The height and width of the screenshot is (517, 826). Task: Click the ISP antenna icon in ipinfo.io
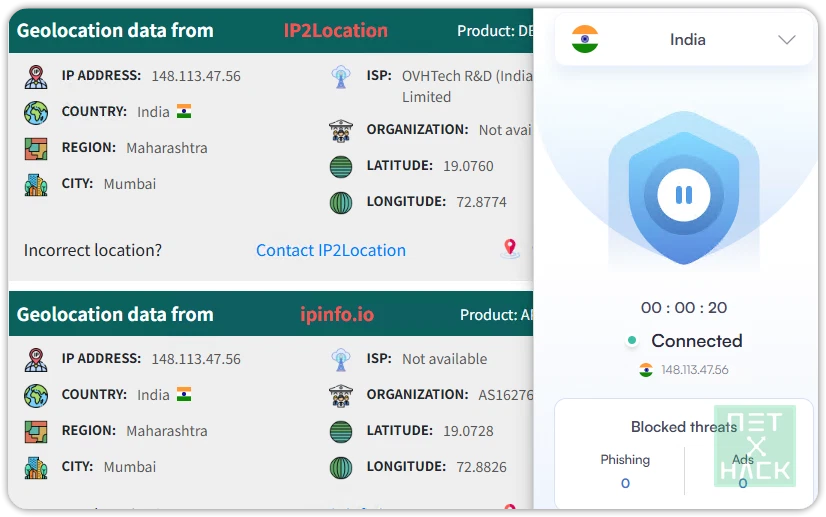click(341, 360)
